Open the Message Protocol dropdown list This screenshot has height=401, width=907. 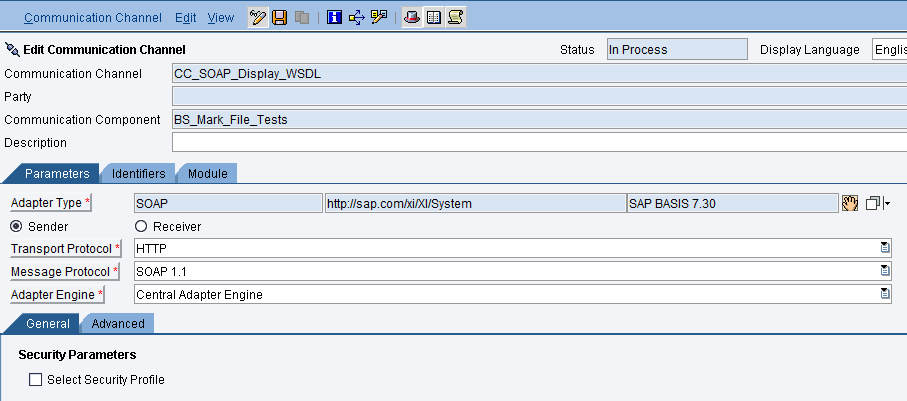coord(885,271)
